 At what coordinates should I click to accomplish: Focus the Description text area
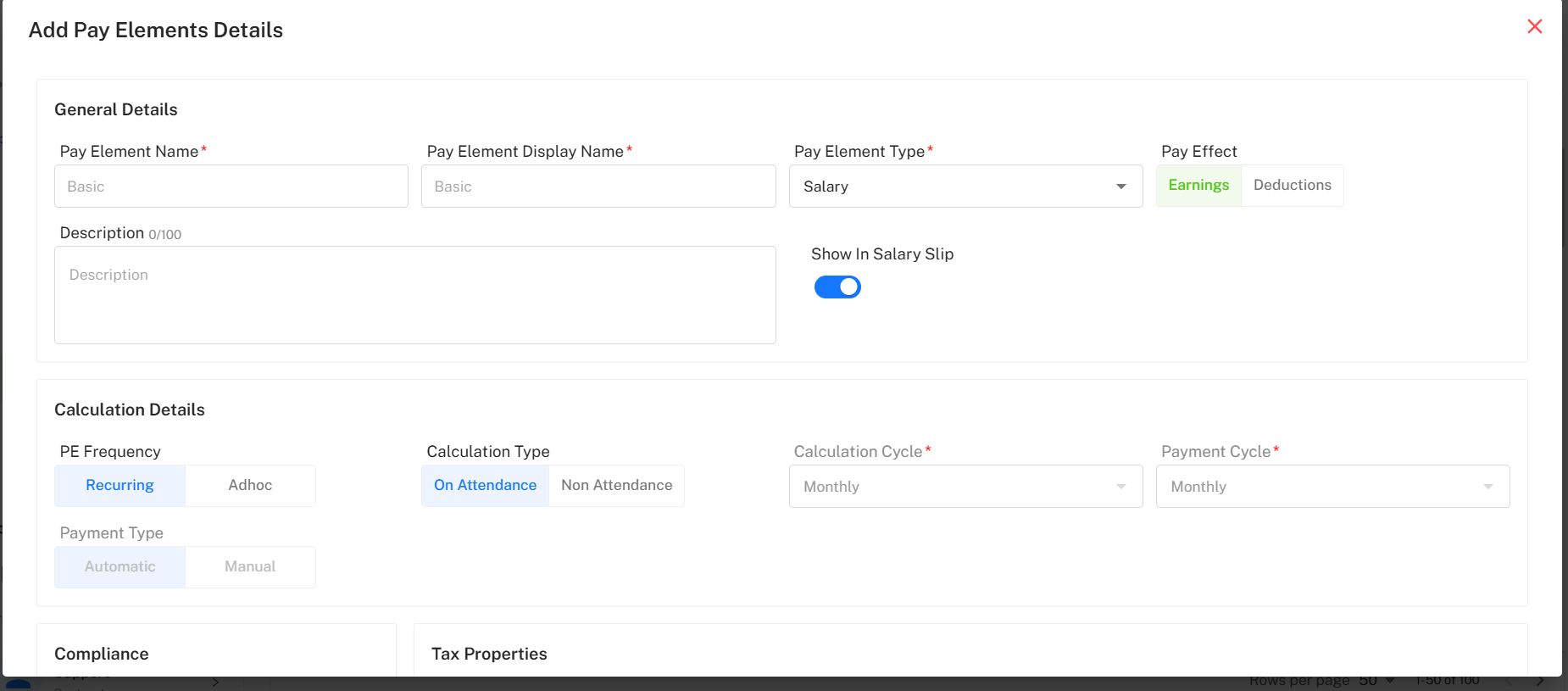tap(414, 295)
